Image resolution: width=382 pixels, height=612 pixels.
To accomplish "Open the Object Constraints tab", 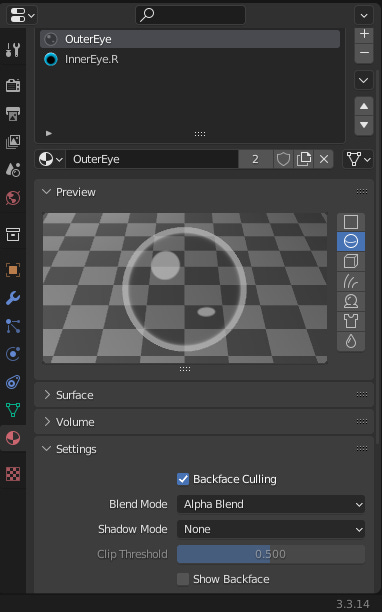I will point(13,382).
